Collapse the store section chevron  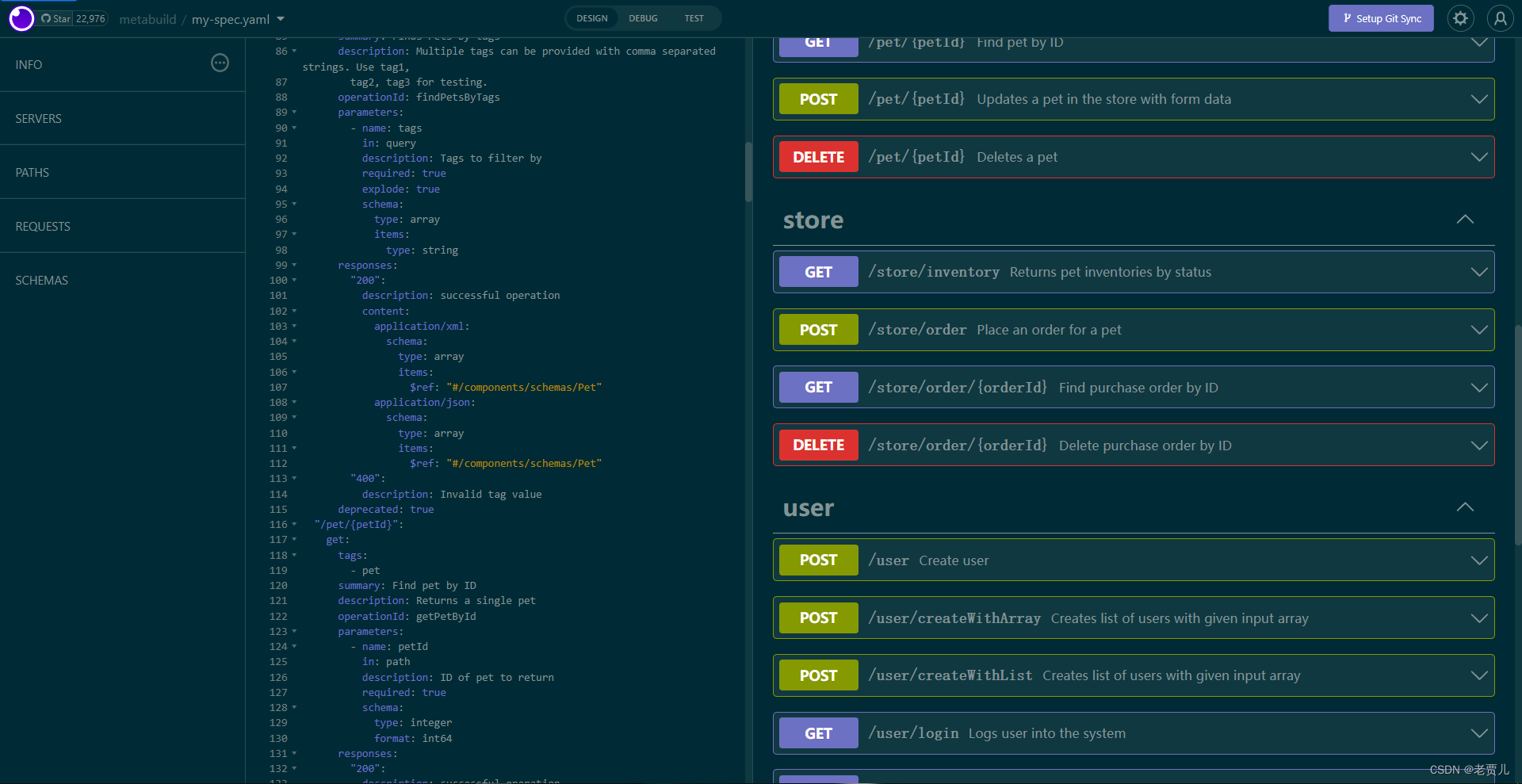pyautogui.click(x=1465, y=220)
